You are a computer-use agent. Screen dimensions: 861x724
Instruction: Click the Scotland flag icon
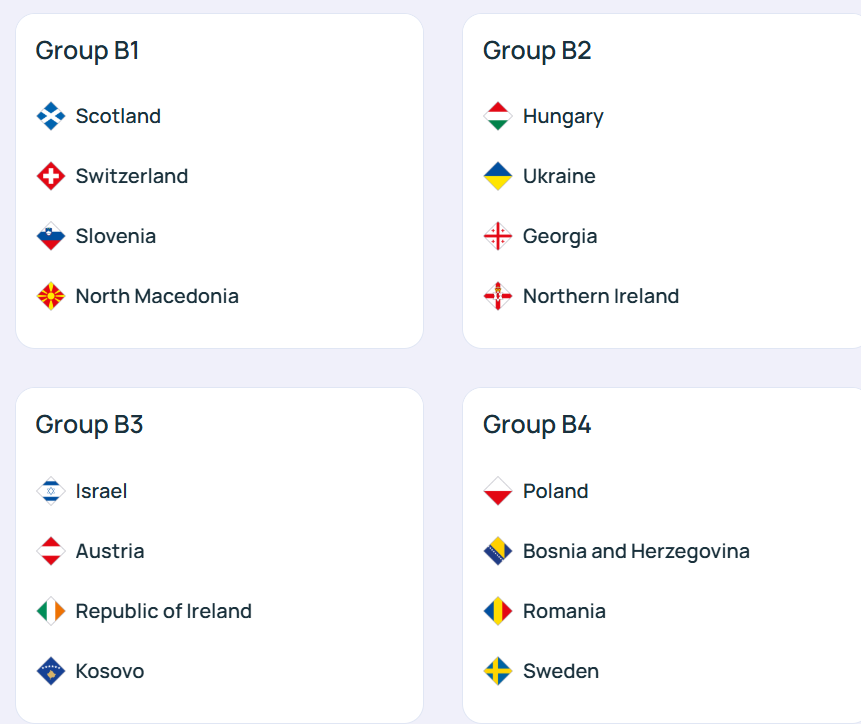(x=51, y=117)
